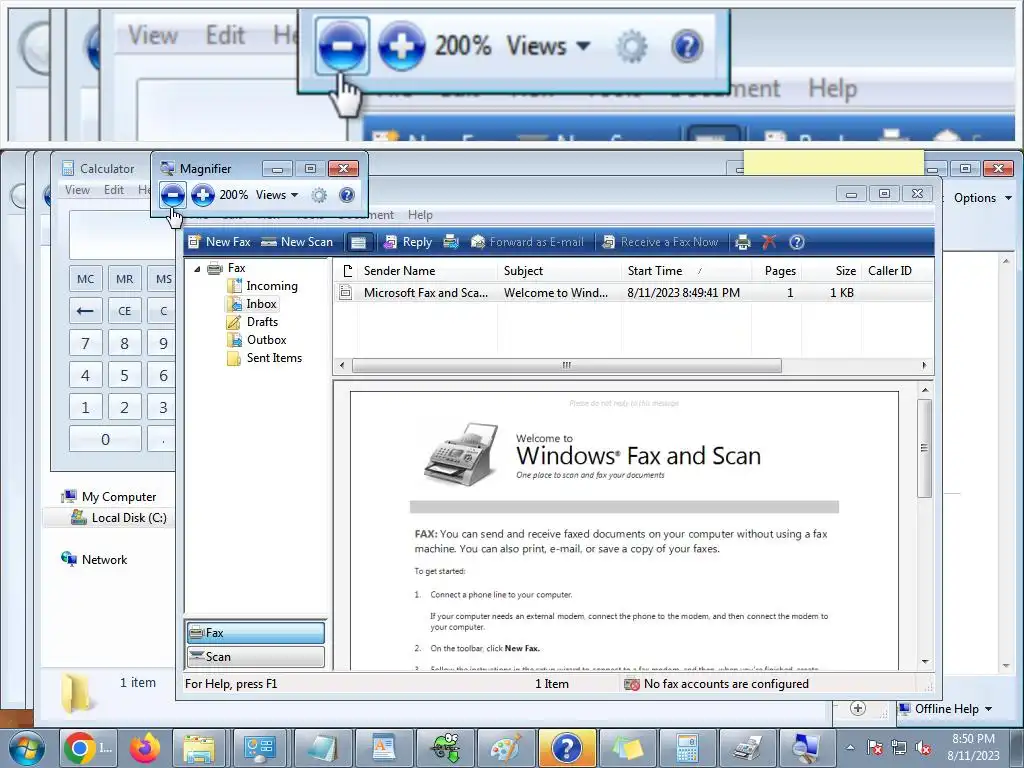Open Google Chrome from taskbar
The width and height of the screenshot is (1024, 768).
[88, 748]
